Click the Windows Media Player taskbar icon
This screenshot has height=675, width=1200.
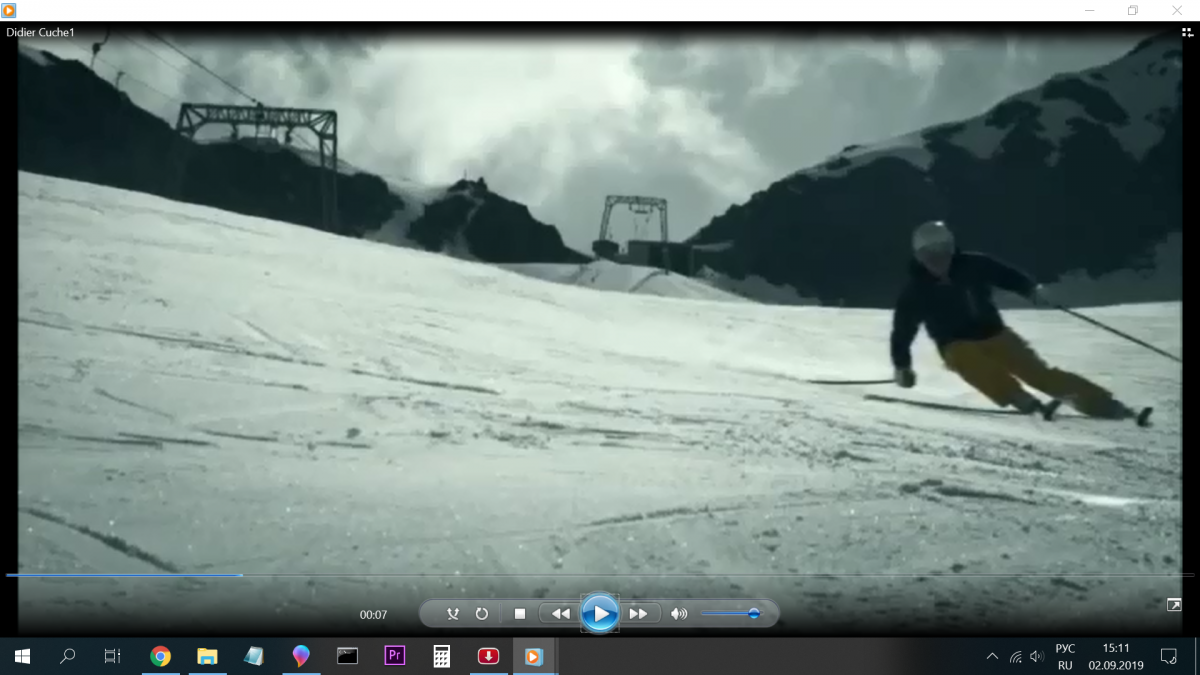[534, 656]
